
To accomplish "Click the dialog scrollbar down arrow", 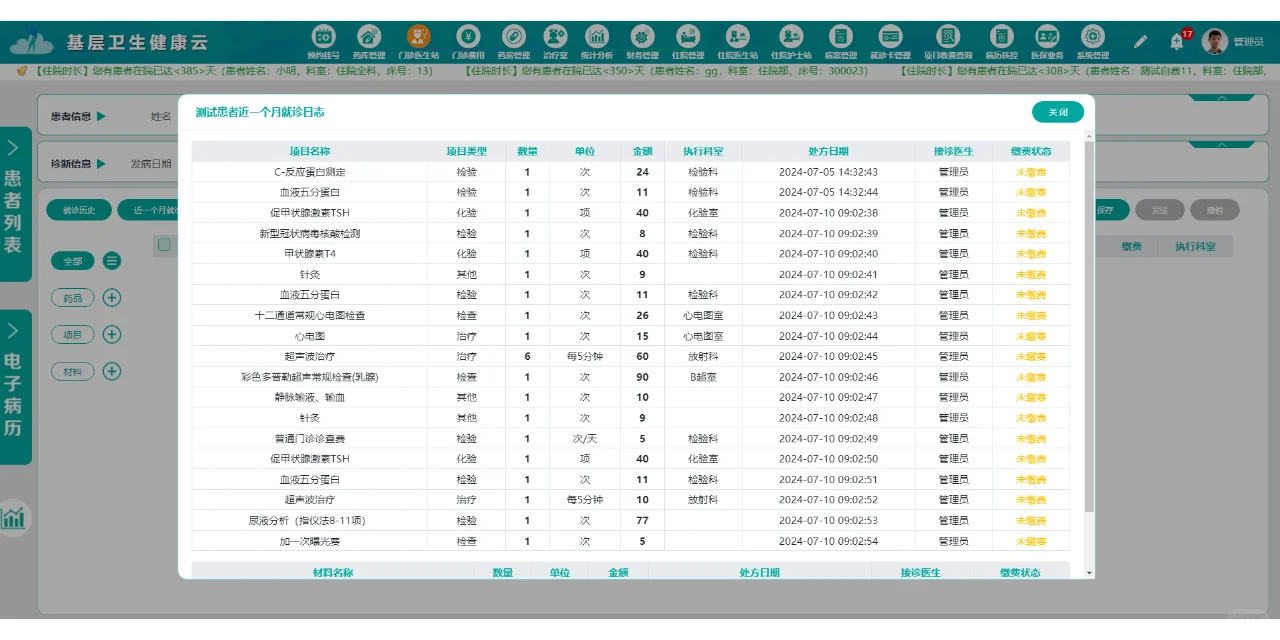I will pyautogui.click(x=1089, y=573).
